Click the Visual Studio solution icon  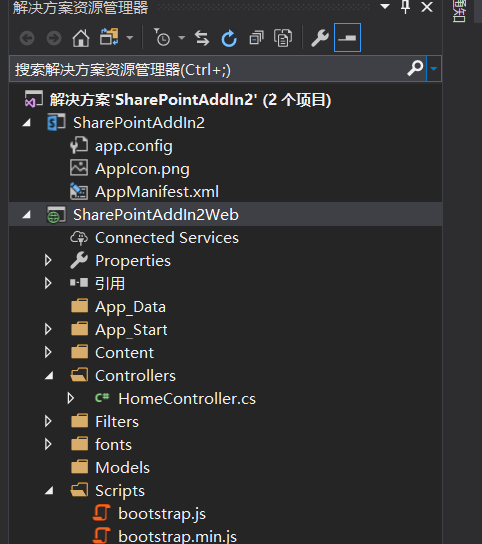pyautogui.click(x=34, y=99)
